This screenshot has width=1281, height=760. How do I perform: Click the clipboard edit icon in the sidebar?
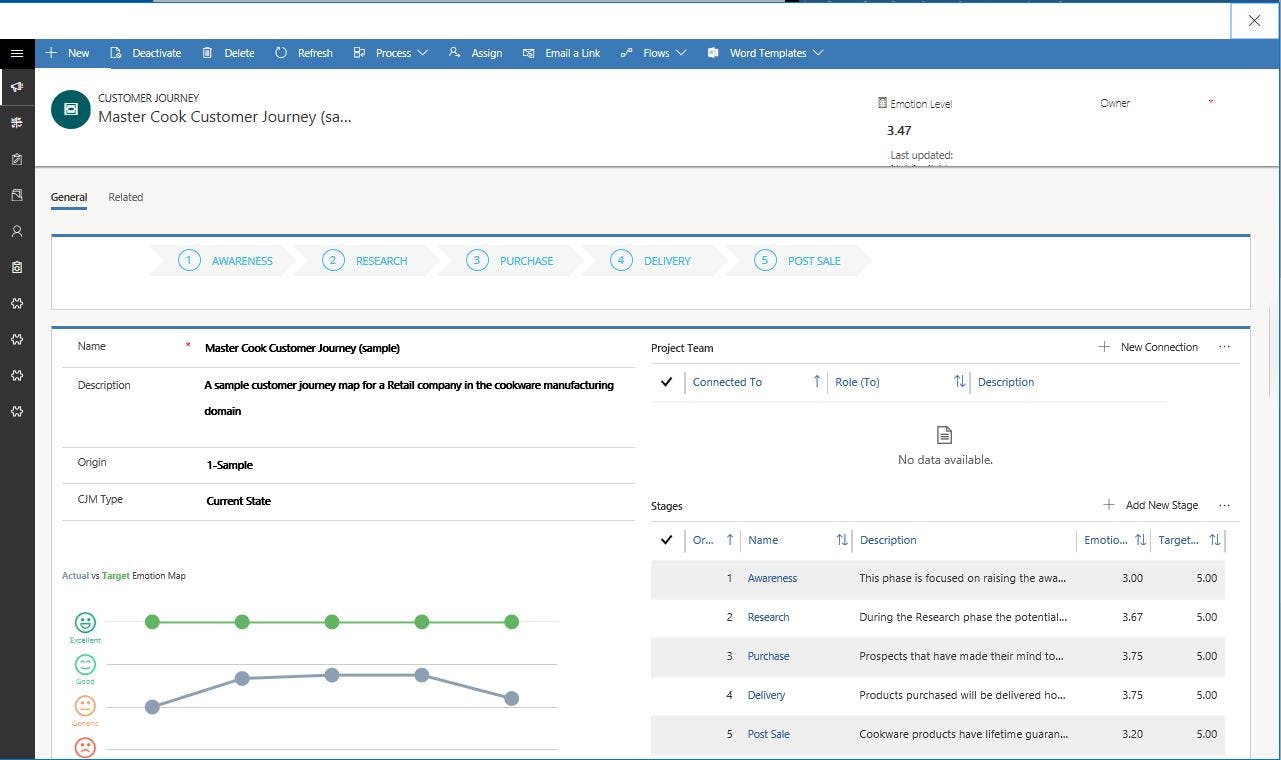[16, 158]
